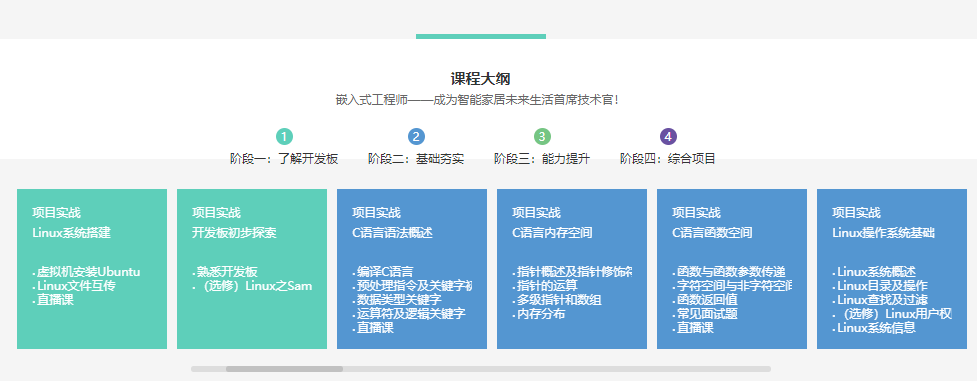Click the teal stage 1 circle
This screenshot has height=381, width=977.
pos(284,137)
